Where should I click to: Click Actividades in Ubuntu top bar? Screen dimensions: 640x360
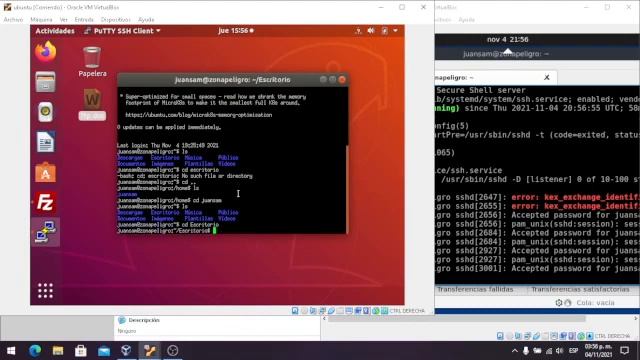[55, 31]
